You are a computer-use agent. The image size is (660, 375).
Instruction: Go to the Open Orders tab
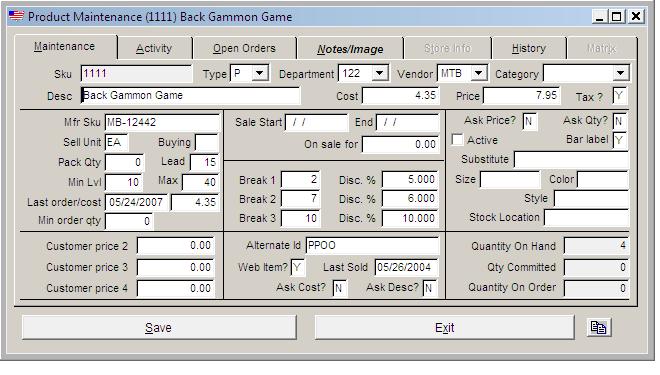click(245, 48)
